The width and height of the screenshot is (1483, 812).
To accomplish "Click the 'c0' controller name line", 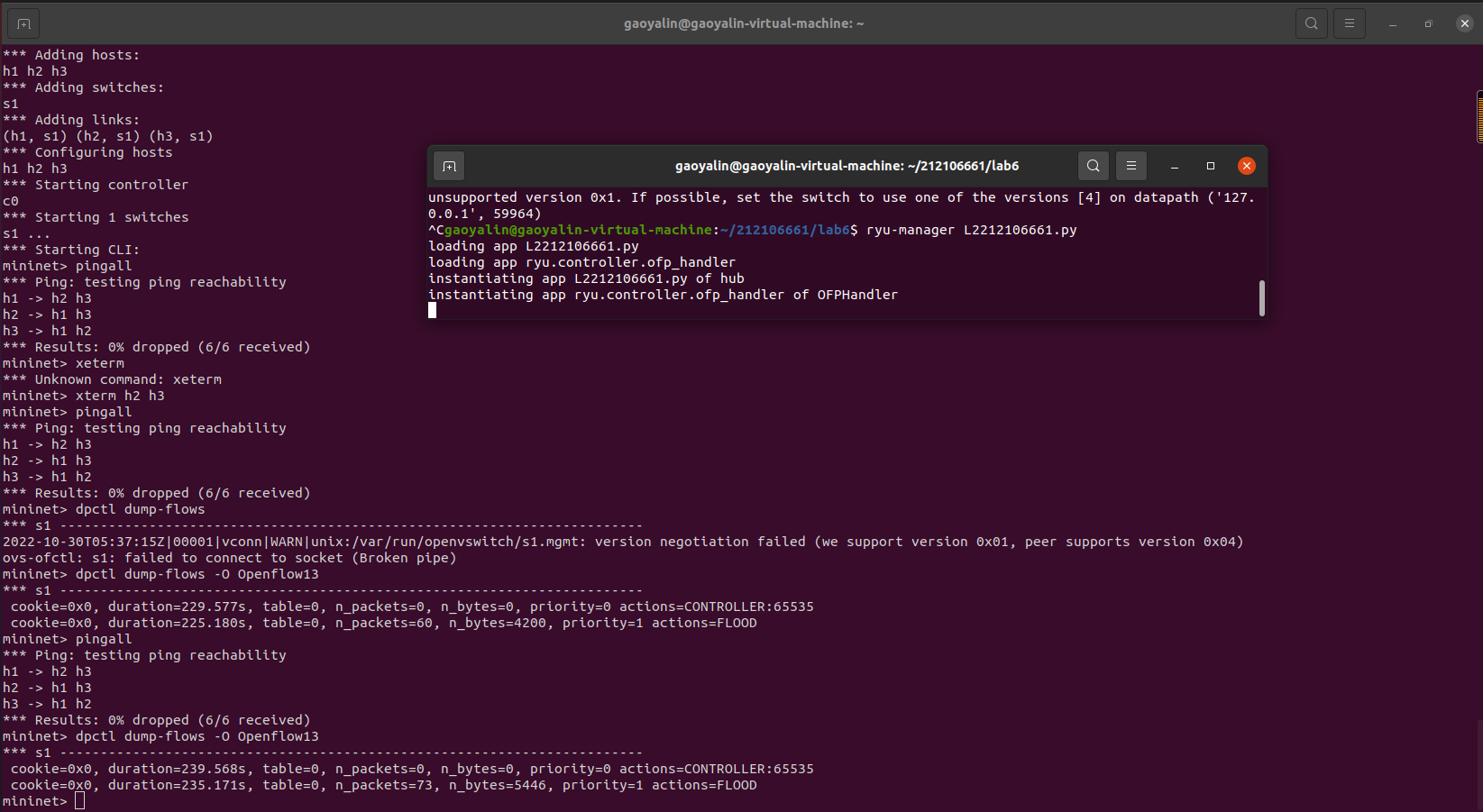I will click(x=11, y=201).
